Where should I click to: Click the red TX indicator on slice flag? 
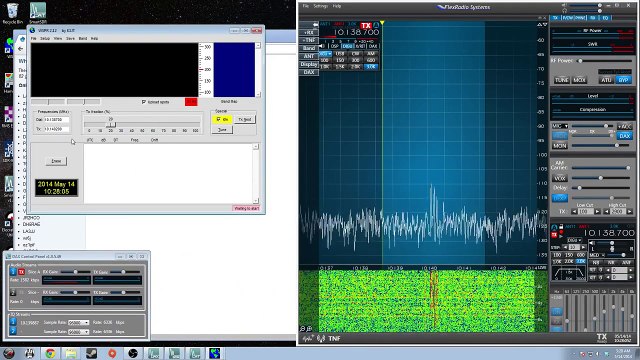366,26
